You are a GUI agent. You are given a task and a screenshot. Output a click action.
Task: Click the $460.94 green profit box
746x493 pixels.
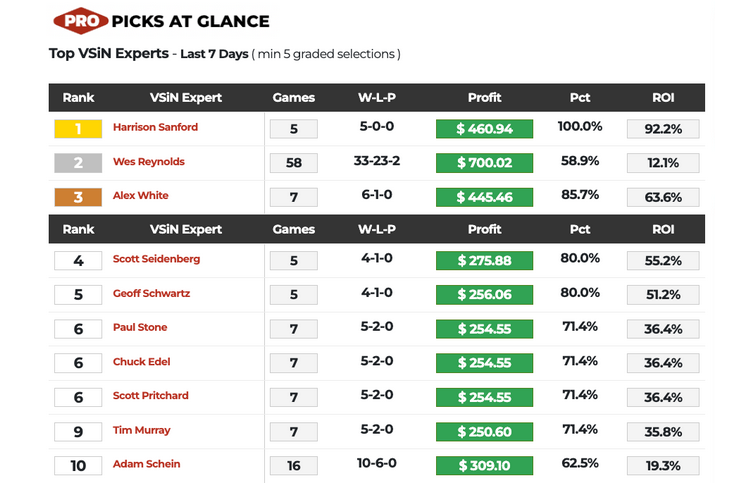[x=484, y=129]
